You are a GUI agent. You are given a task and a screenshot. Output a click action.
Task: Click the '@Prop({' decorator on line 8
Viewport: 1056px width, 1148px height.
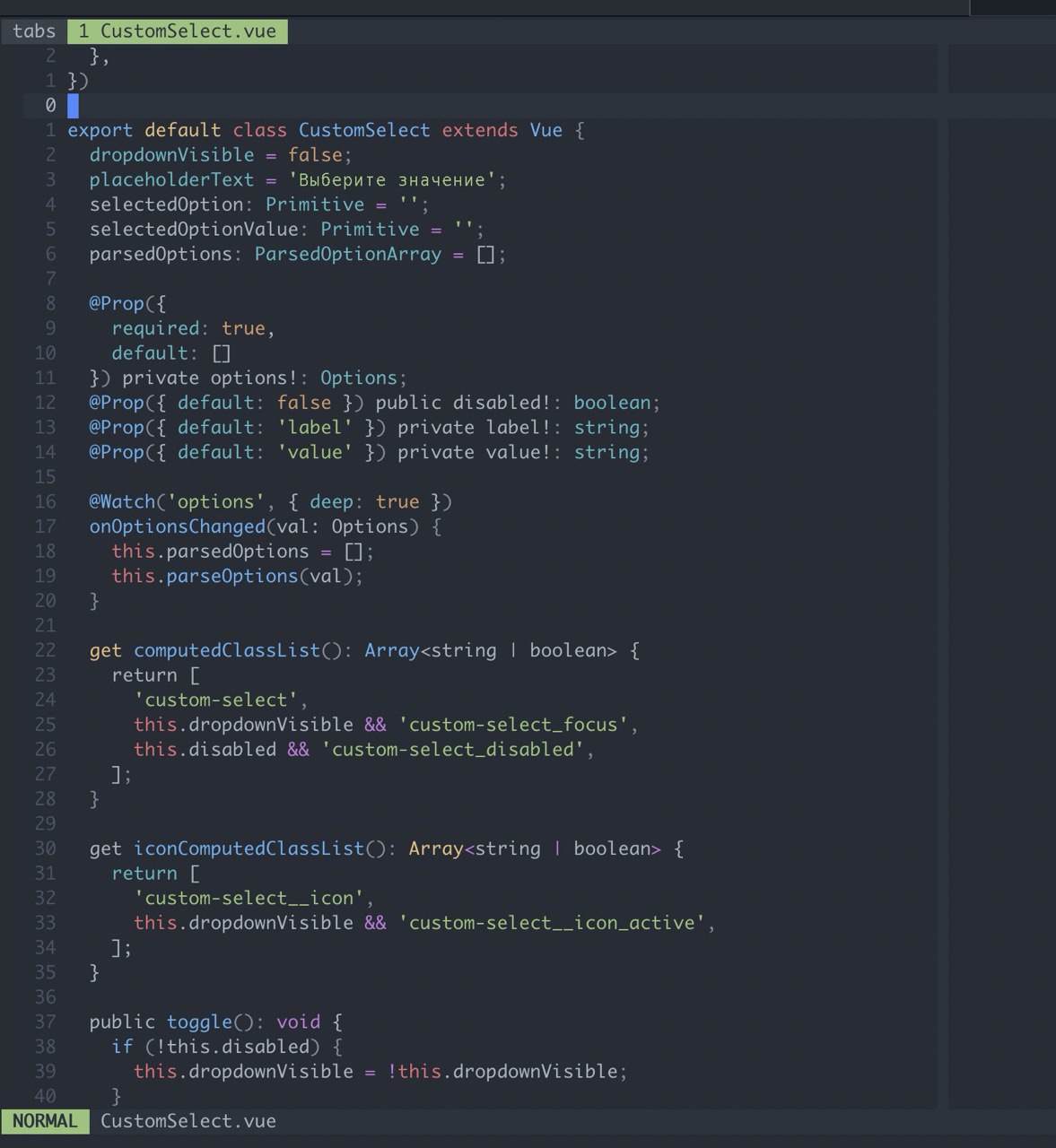[127, 304]
